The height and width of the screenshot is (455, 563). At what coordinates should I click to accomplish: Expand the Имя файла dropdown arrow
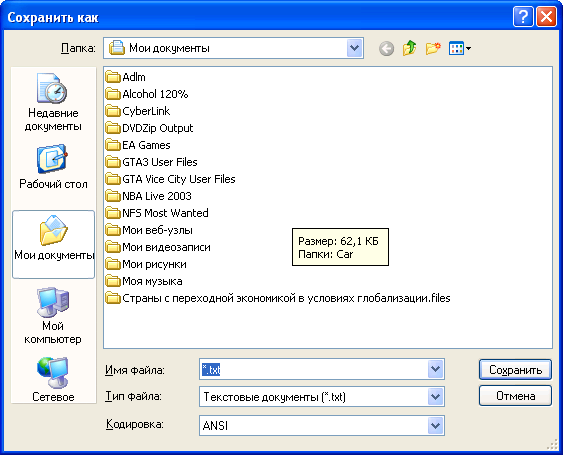point(435,369)
